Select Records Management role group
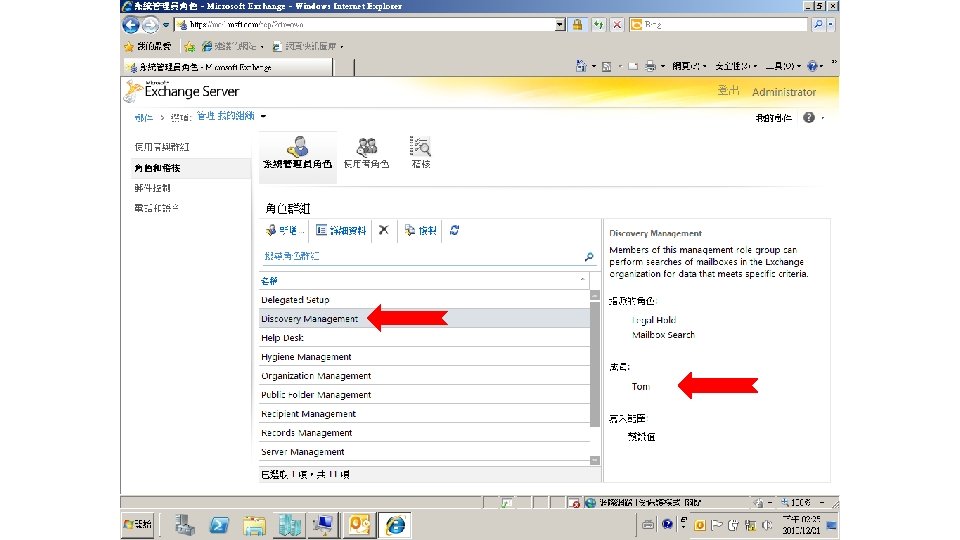This screenshot has width=960, height=540. click(424, 432)
